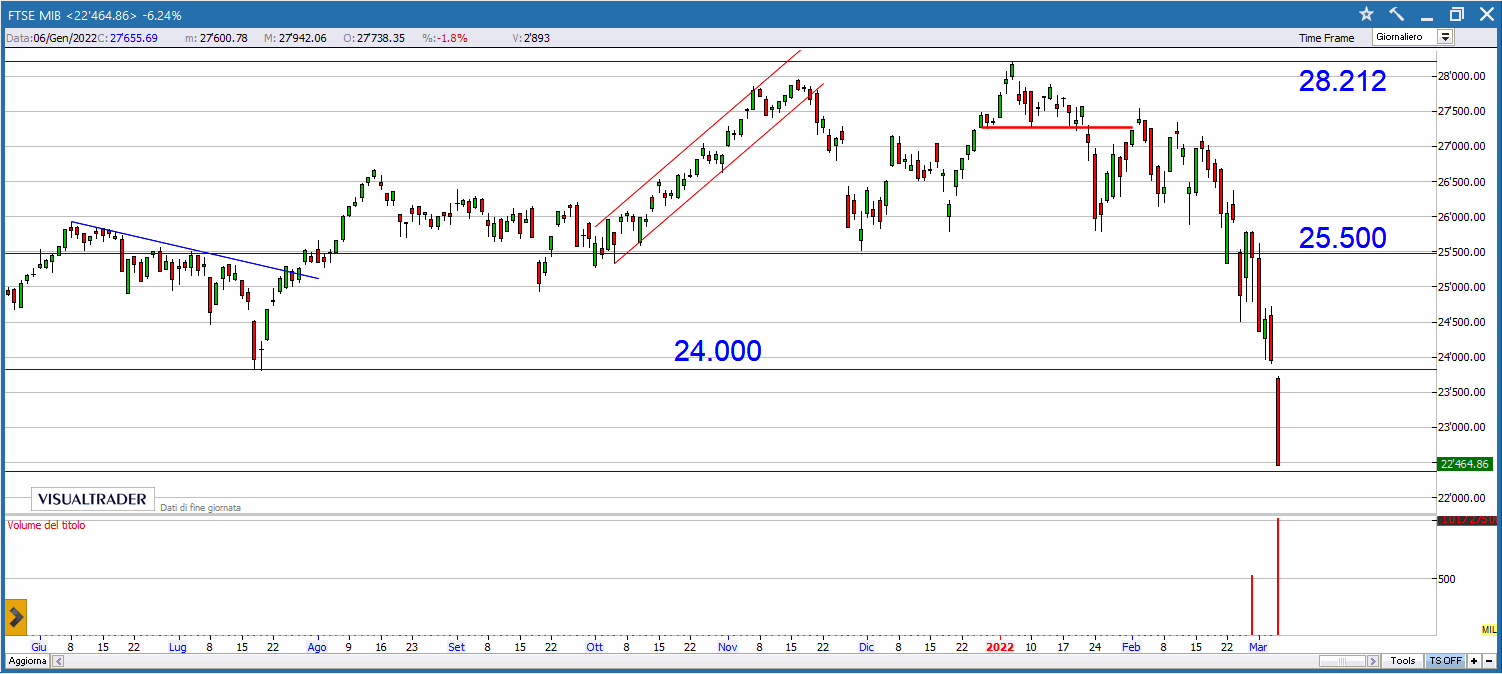Viewport: 1502px width, 674px height.
Task: Click the maximum value M: 27'942.06
Action: tap(295, 38)
